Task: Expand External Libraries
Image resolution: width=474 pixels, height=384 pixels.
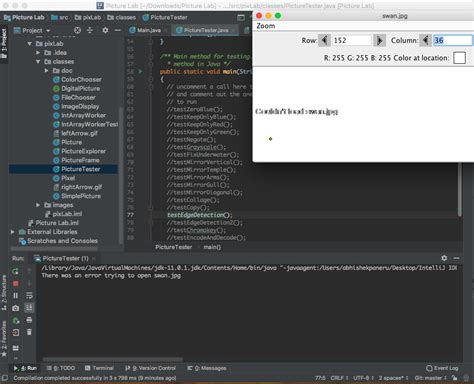Action: click(13, 232)
